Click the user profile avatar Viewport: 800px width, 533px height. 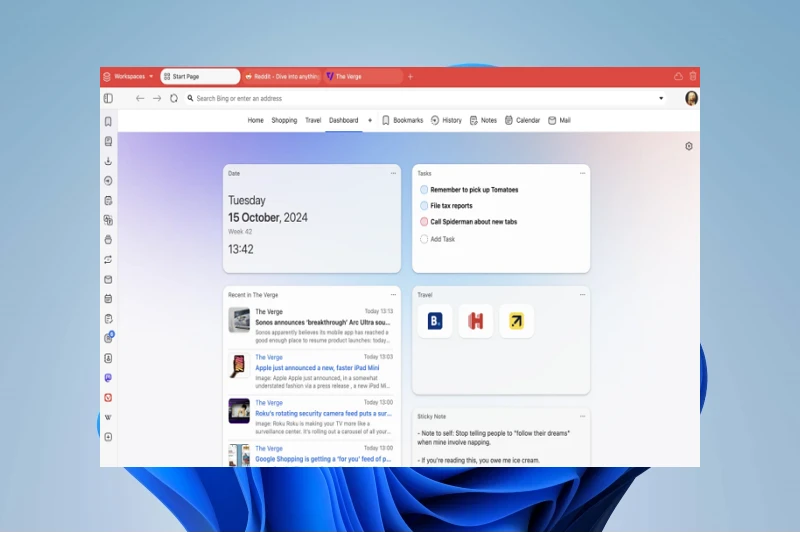[691, 98]
